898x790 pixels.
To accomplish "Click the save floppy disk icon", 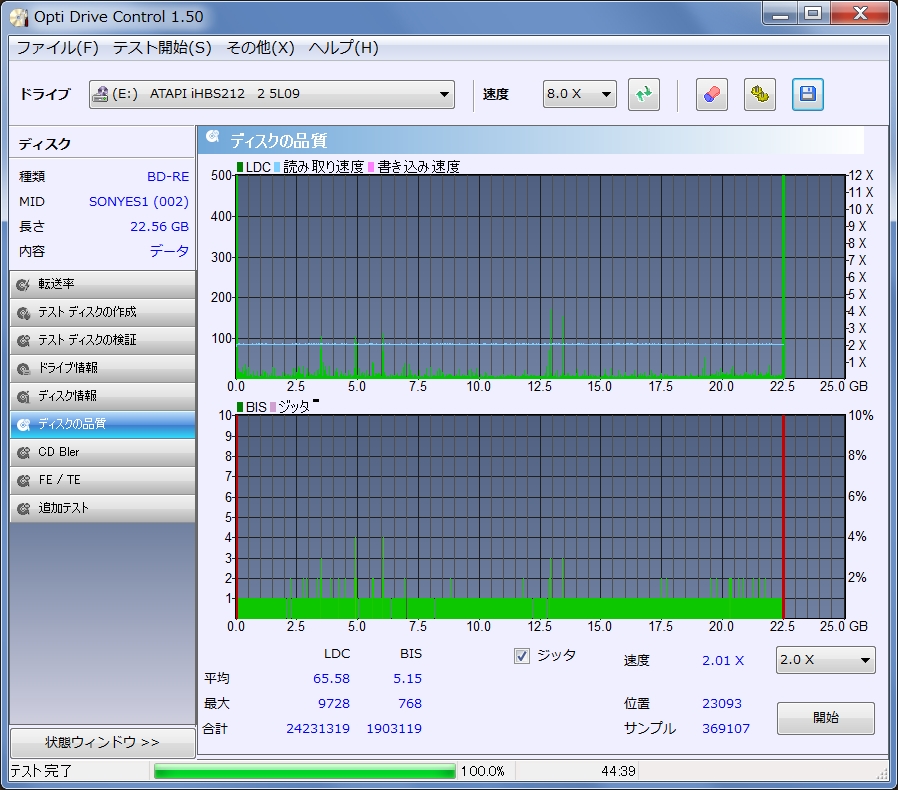I will point(808,95).
